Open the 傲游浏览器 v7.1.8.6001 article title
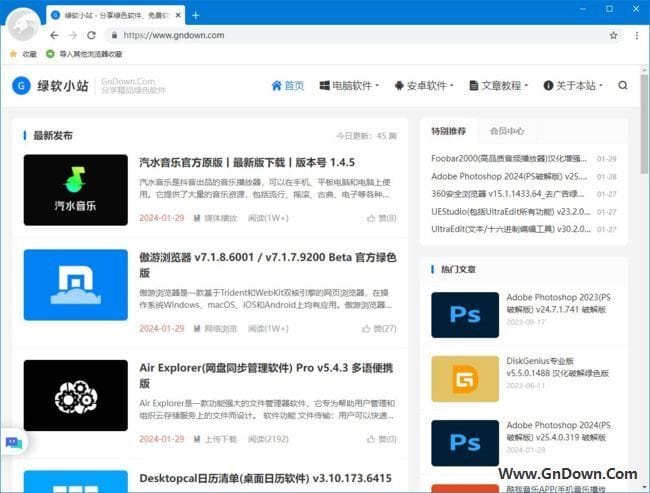 (268, 265)
